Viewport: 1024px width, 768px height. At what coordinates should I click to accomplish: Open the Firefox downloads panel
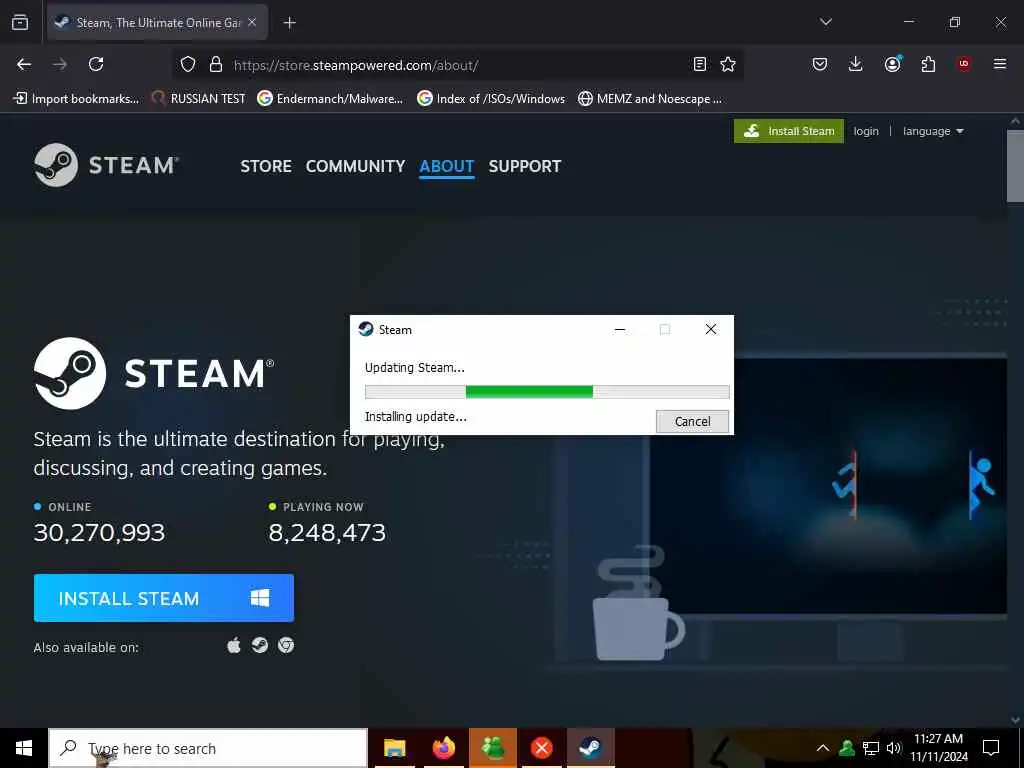[856, 64]
